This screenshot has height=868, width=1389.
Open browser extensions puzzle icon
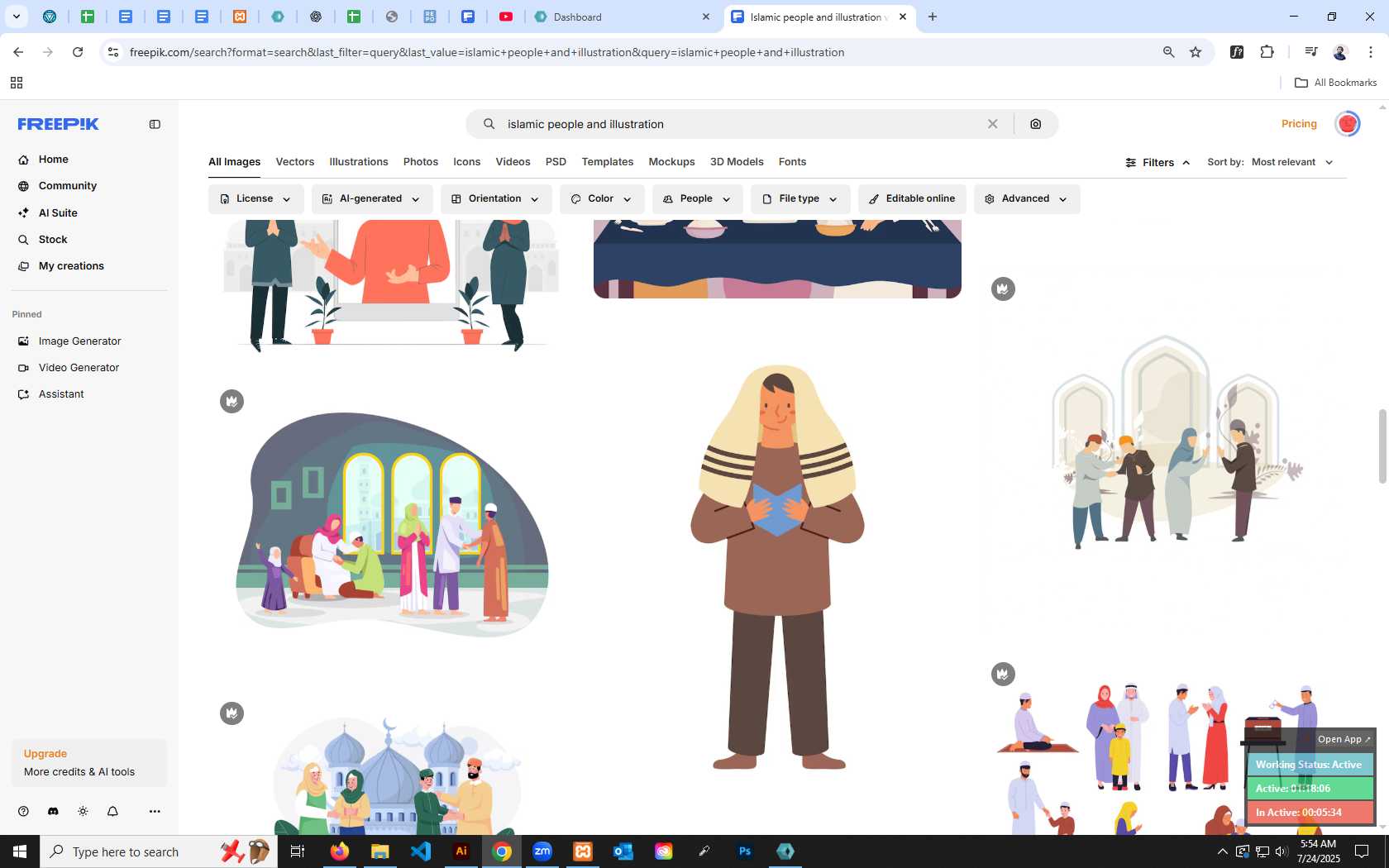coord(1267,52)
